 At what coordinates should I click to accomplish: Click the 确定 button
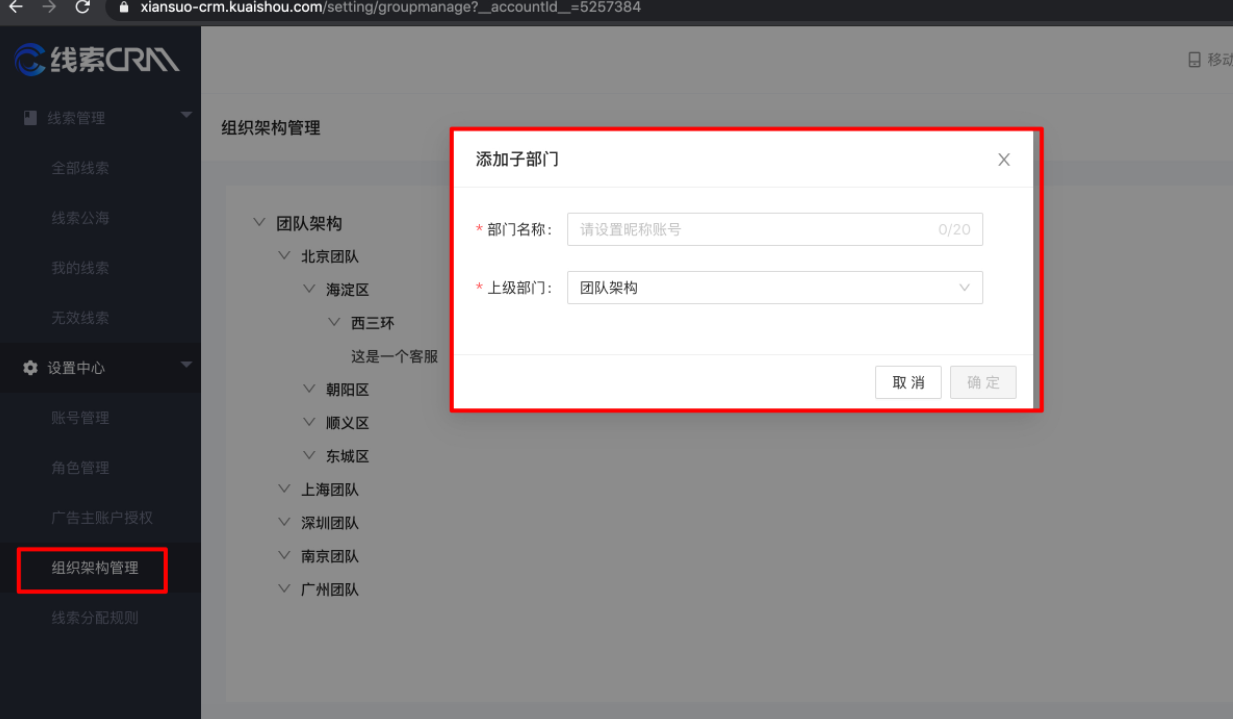pos(983,382)
